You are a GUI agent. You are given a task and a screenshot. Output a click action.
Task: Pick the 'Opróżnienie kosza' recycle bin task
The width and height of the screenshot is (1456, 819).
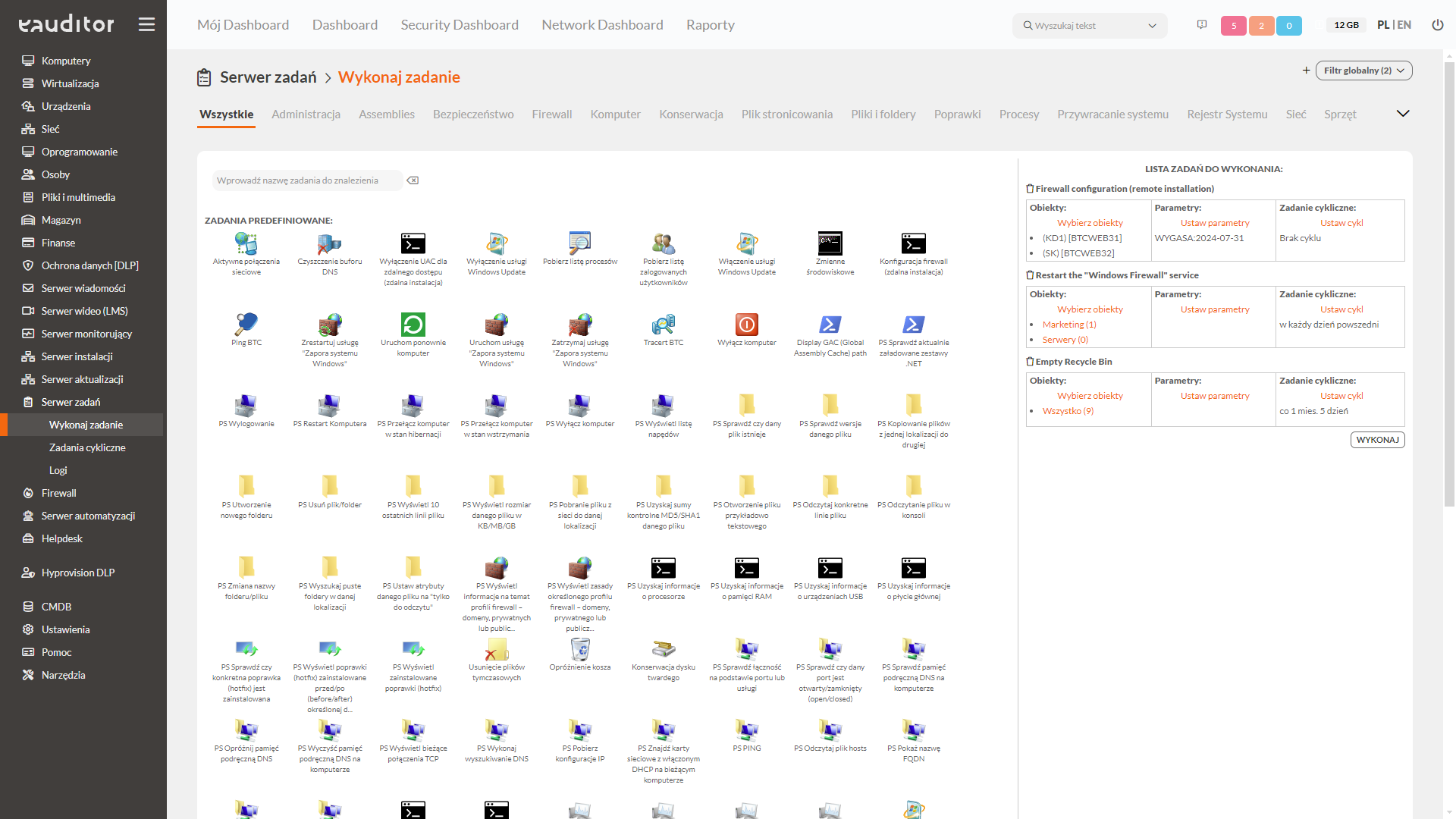click(580, 649)
